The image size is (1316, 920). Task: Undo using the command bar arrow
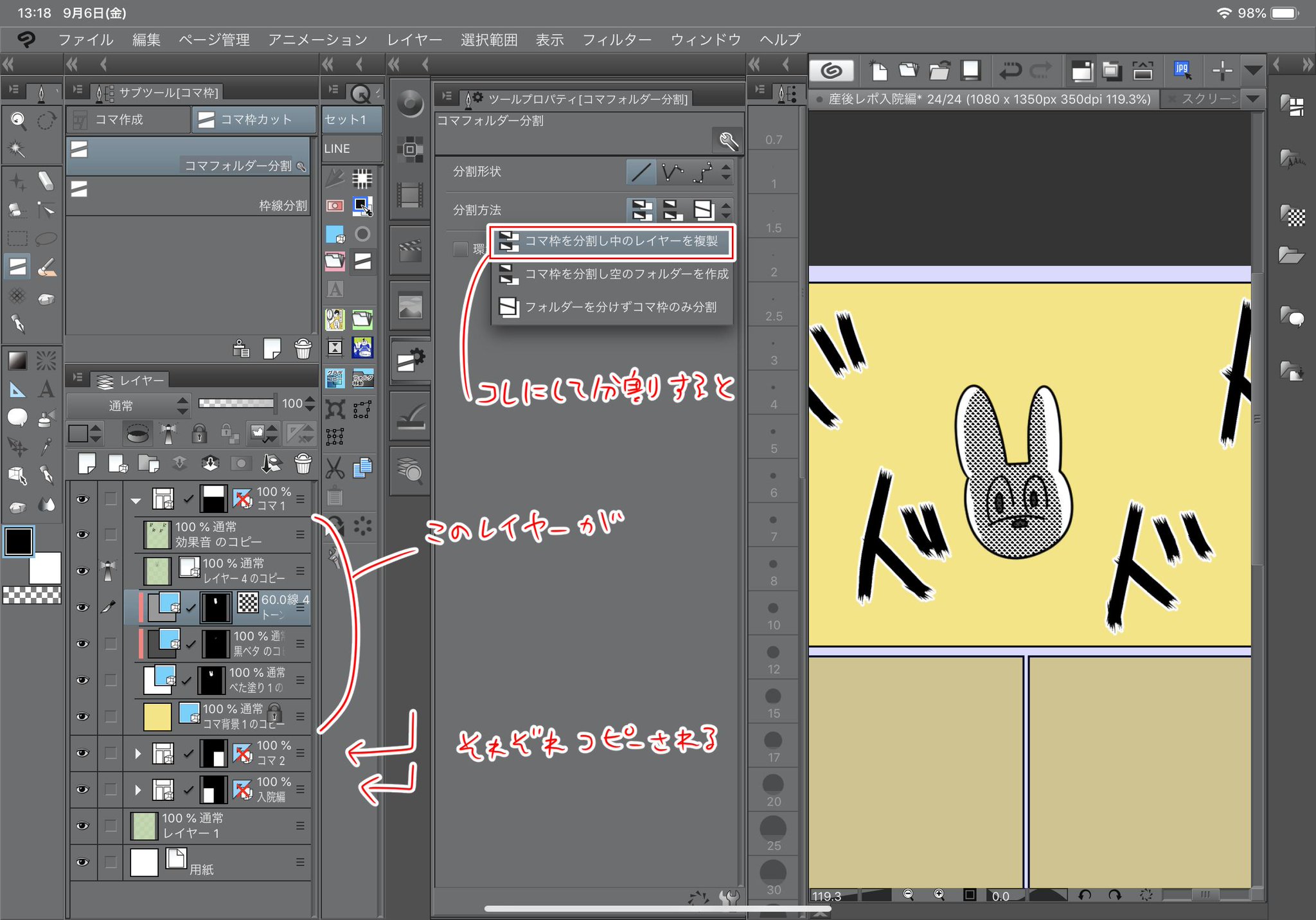[x=1010, y=70]
